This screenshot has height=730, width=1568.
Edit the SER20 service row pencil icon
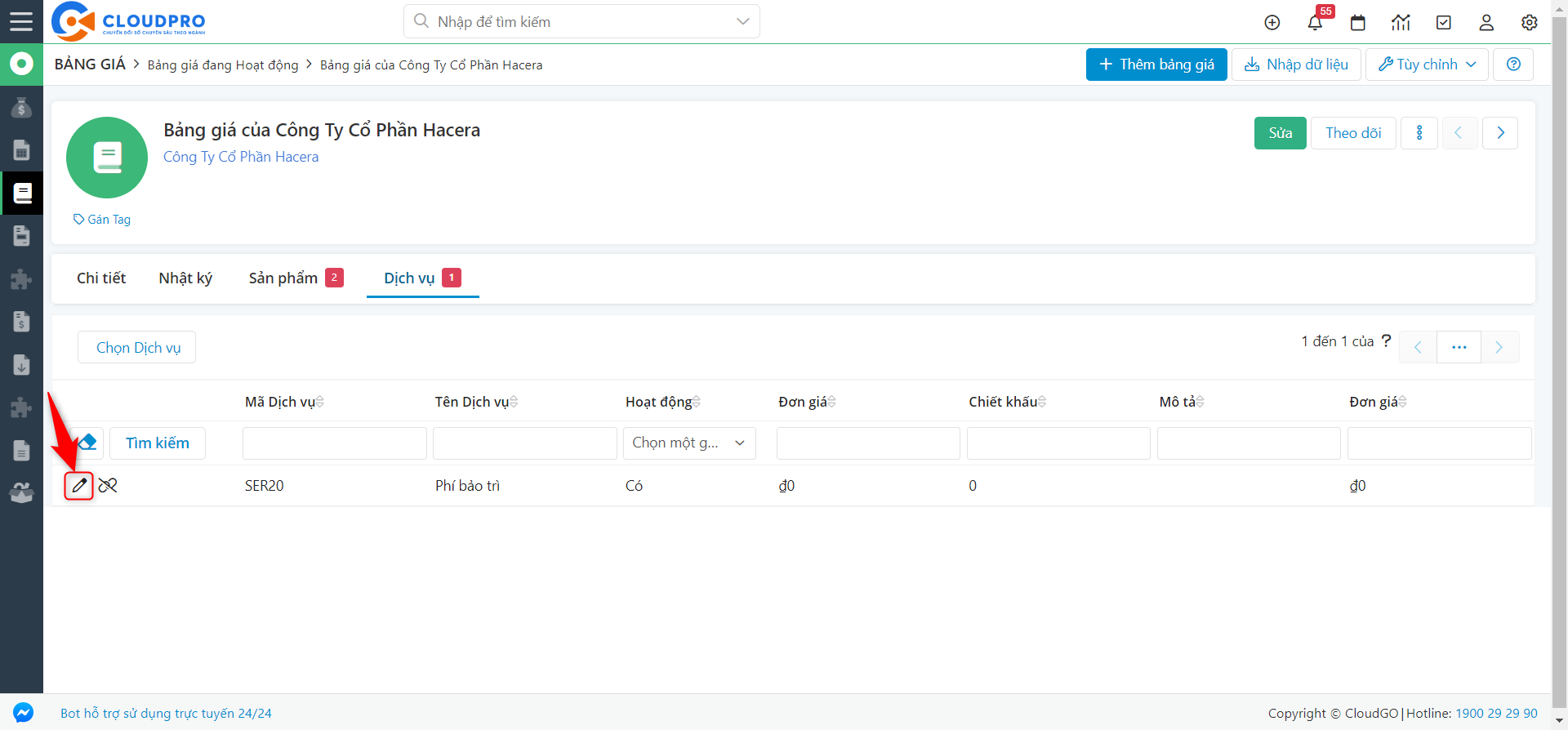tap(79, 486)
